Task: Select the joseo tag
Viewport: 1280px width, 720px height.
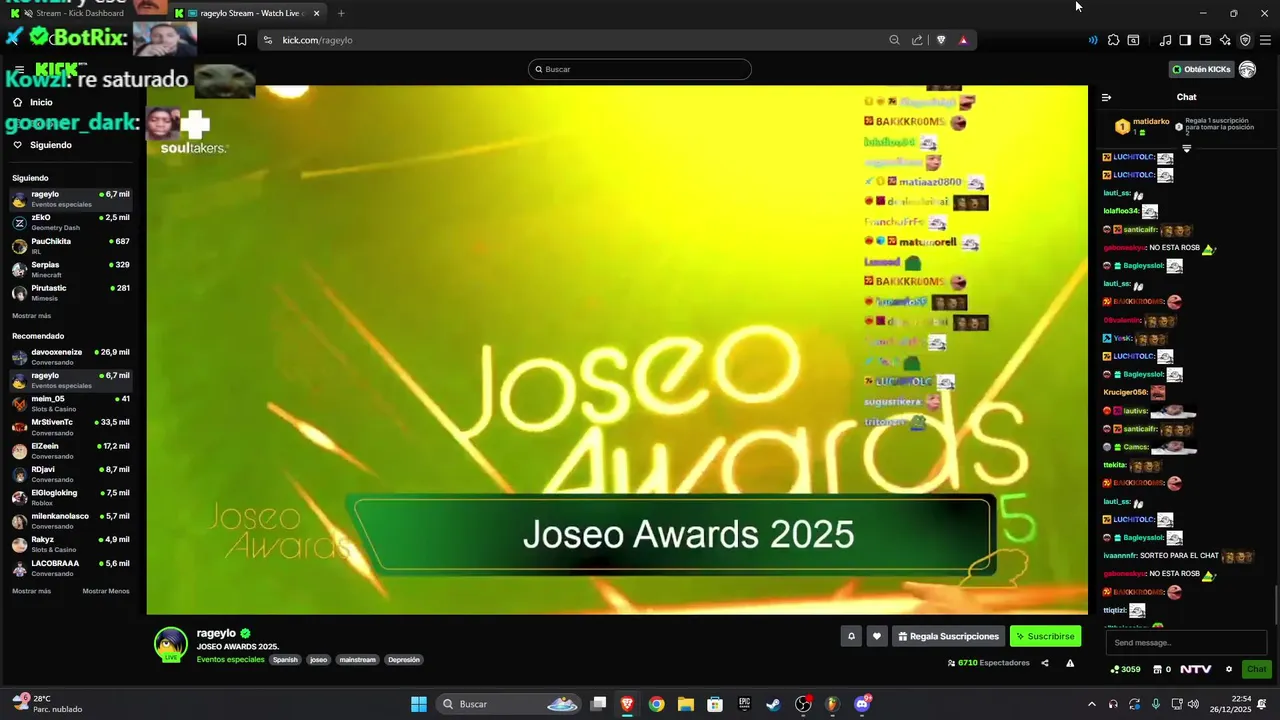Action: pos(318,660)
